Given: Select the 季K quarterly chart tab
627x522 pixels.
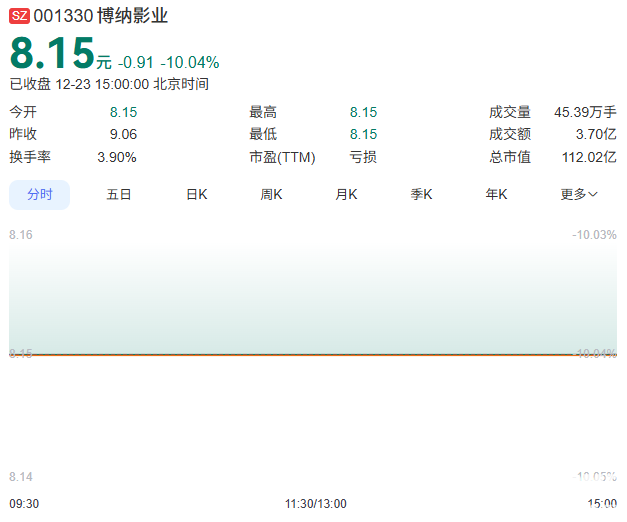Looking at the screenshot, I should pyautogui.click(x=421, y=194).
